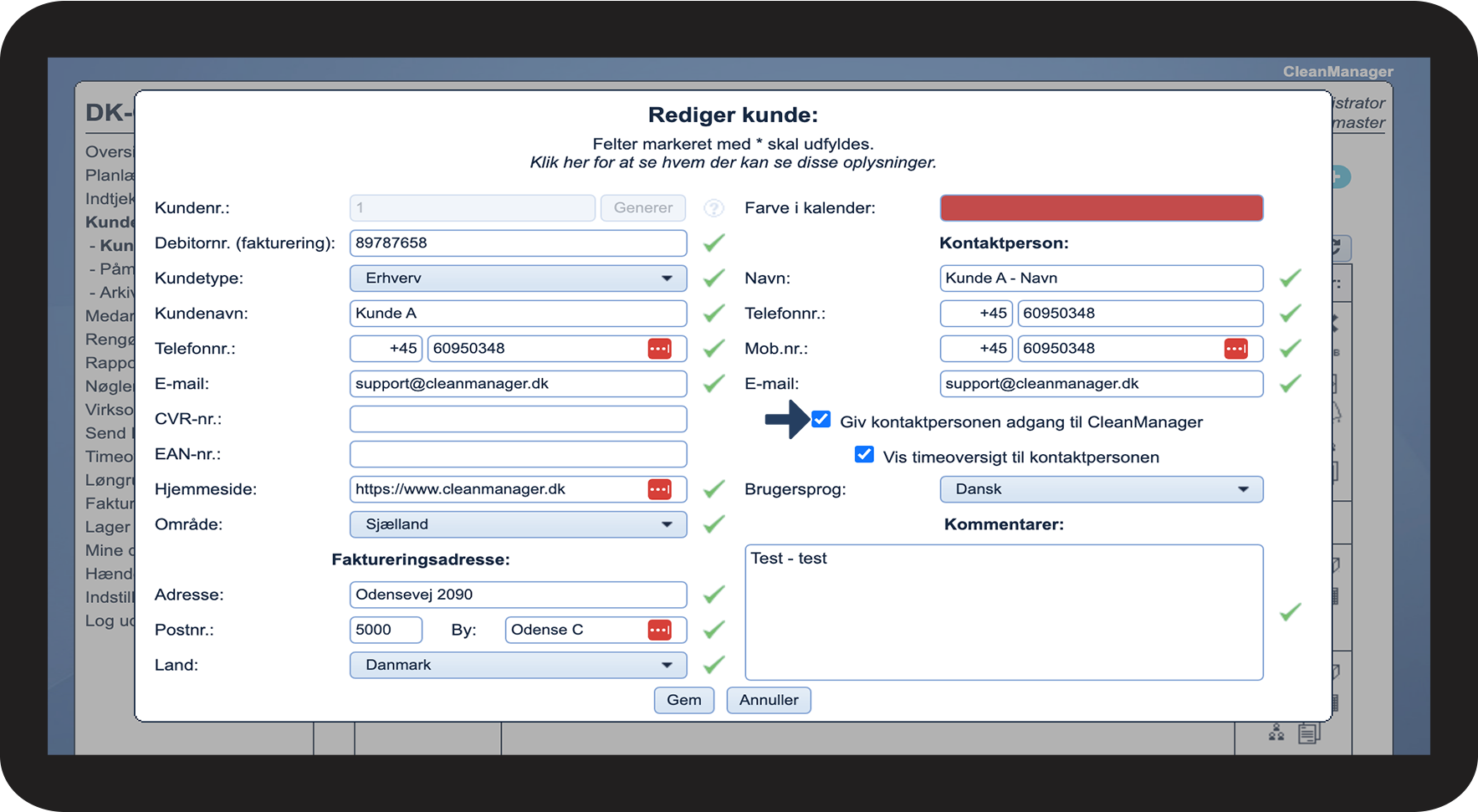Click Annuller to cancel editing

click(x=768, y=700)
